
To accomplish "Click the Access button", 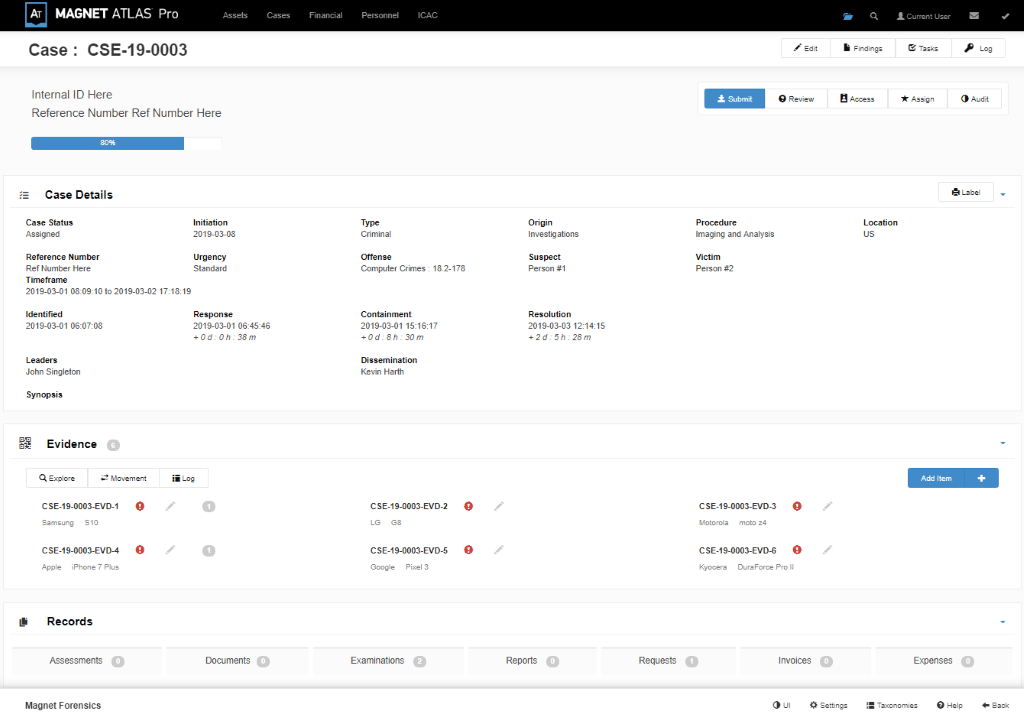I will (x=857, y=99).
